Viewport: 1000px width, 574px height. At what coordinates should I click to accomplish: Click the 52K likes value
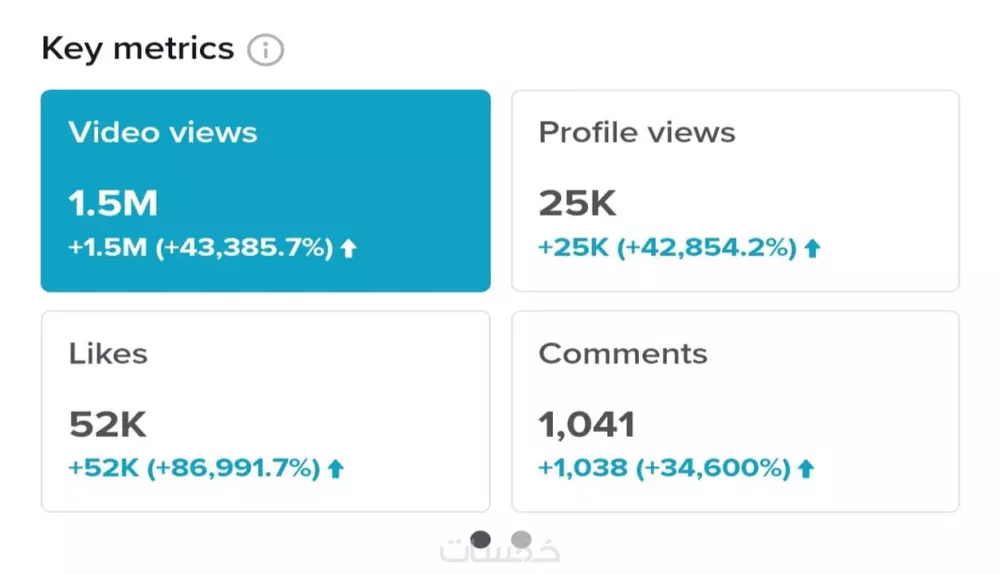[108, 425]
